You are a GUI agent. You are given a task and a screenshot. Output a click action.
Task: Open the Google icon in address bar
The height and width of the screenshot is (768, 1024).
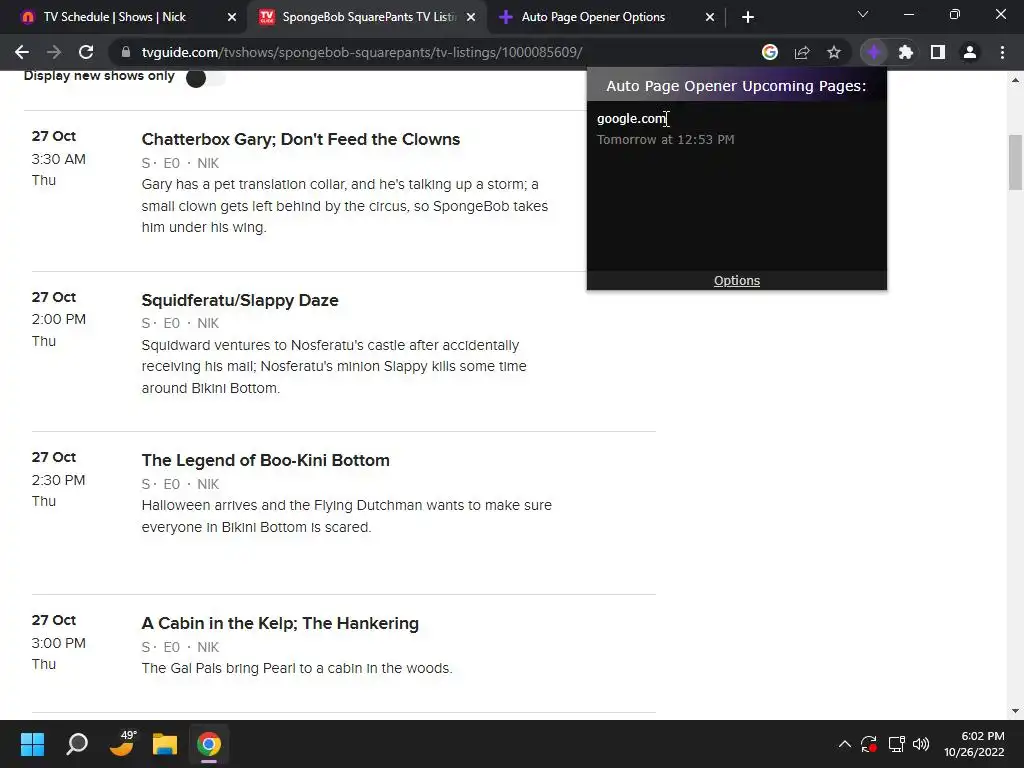coord(770,52)
